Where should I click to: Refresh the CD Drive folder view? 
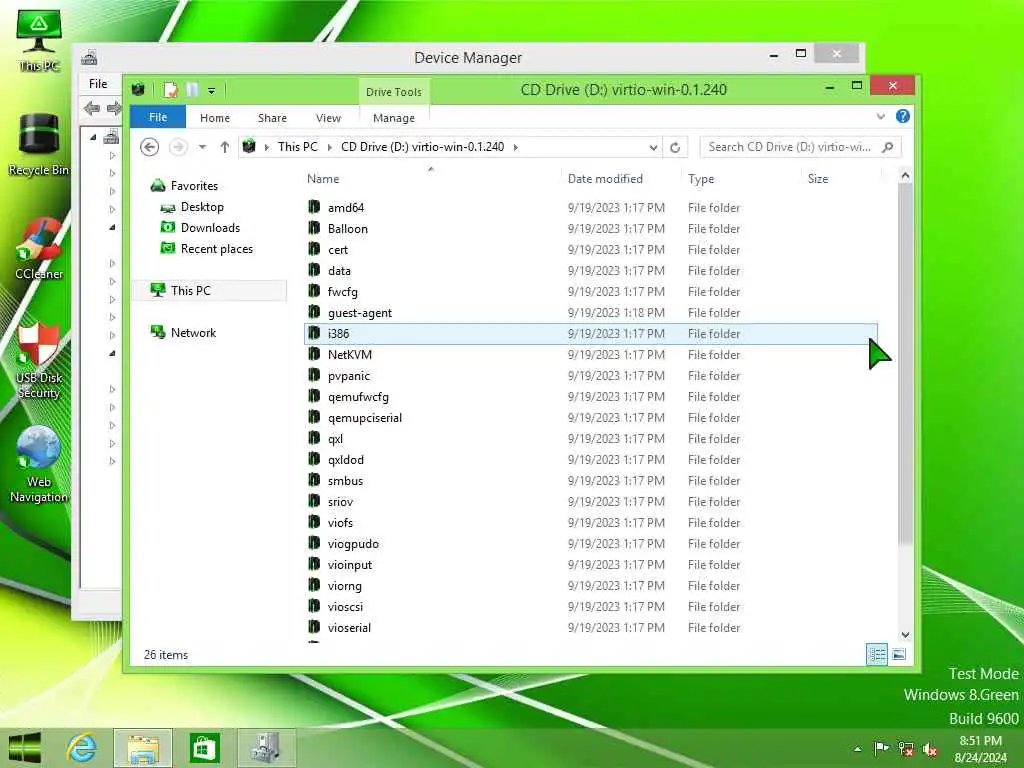(675, 147)
